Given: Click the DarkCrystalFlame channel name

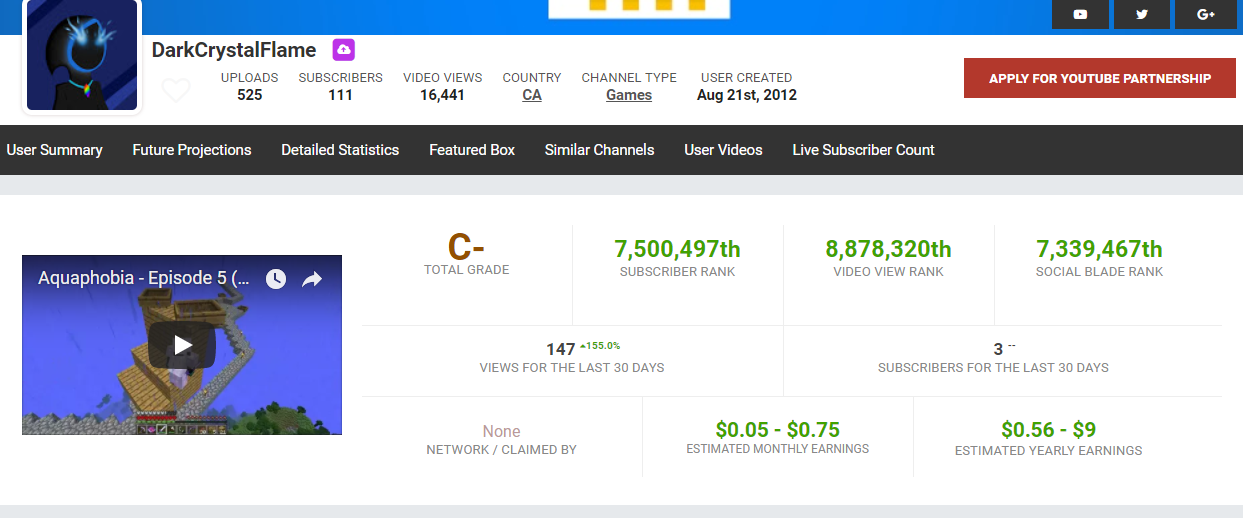Looking at the screenshot, I should coord(234,50).
